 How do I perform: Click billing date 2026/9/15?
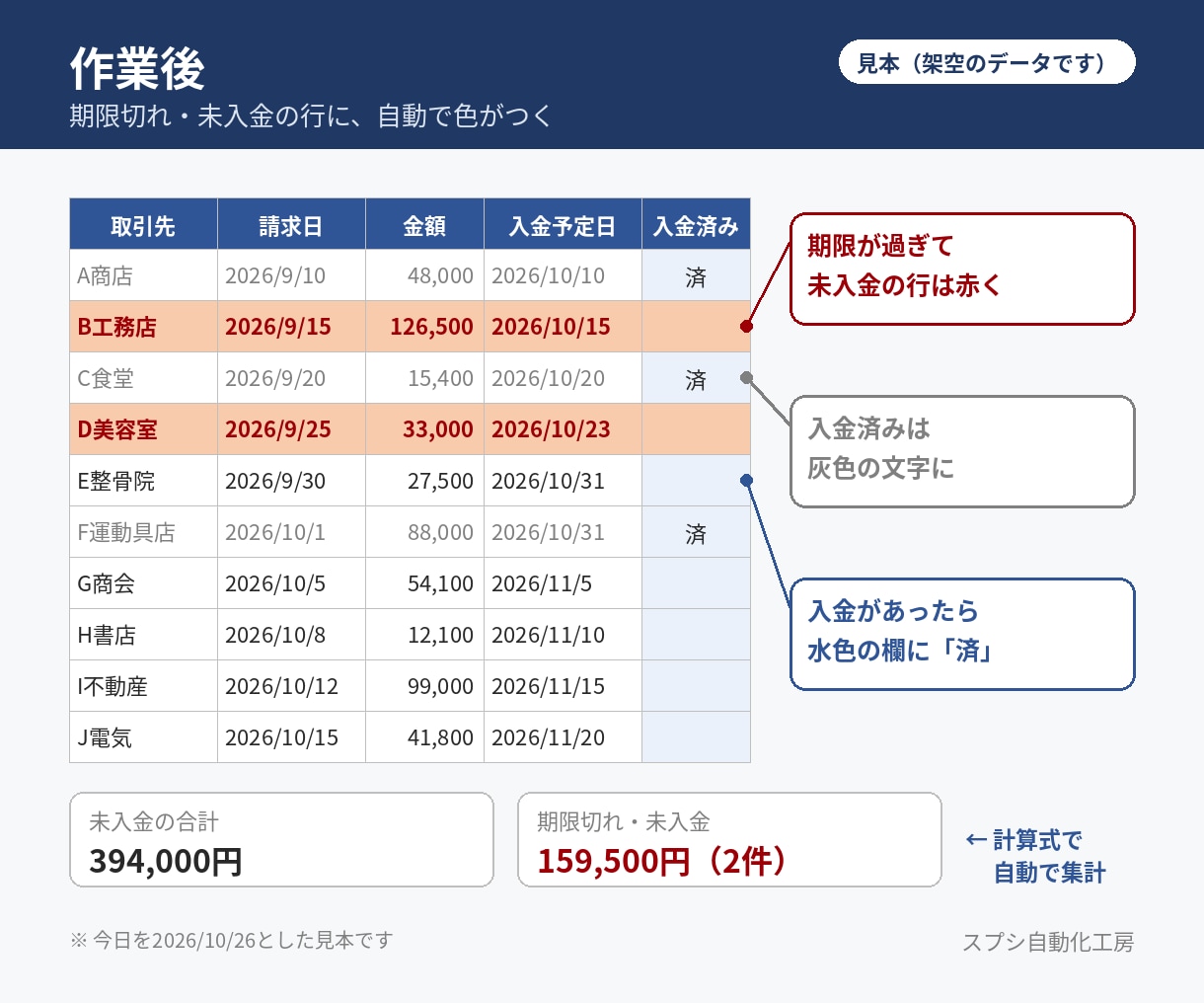click(291, 327)
